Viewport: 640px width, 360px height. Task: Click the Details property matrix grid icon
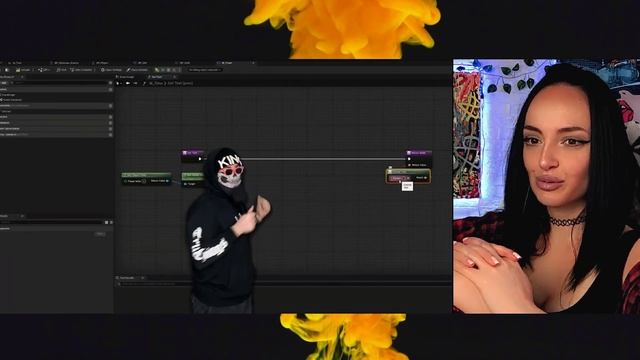[107, 222]
